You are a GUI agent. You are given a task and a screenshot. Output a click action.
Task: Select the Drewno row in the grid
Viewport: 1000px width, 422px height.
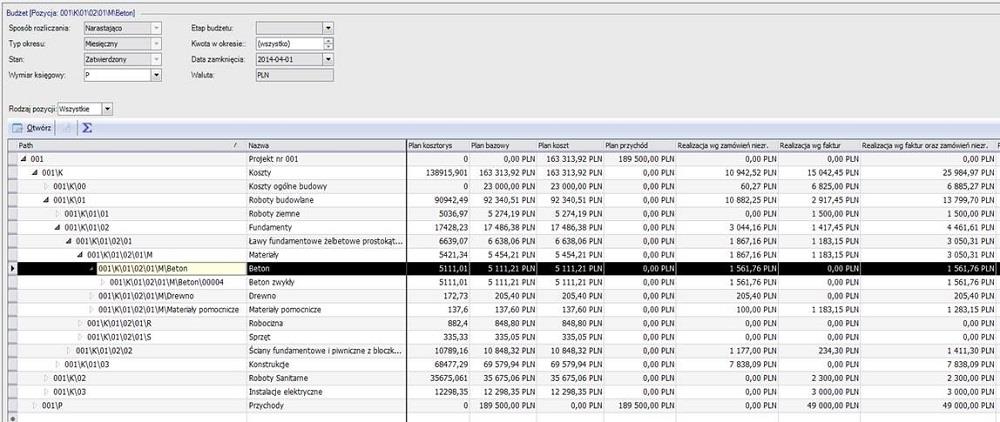pos(320,297)
